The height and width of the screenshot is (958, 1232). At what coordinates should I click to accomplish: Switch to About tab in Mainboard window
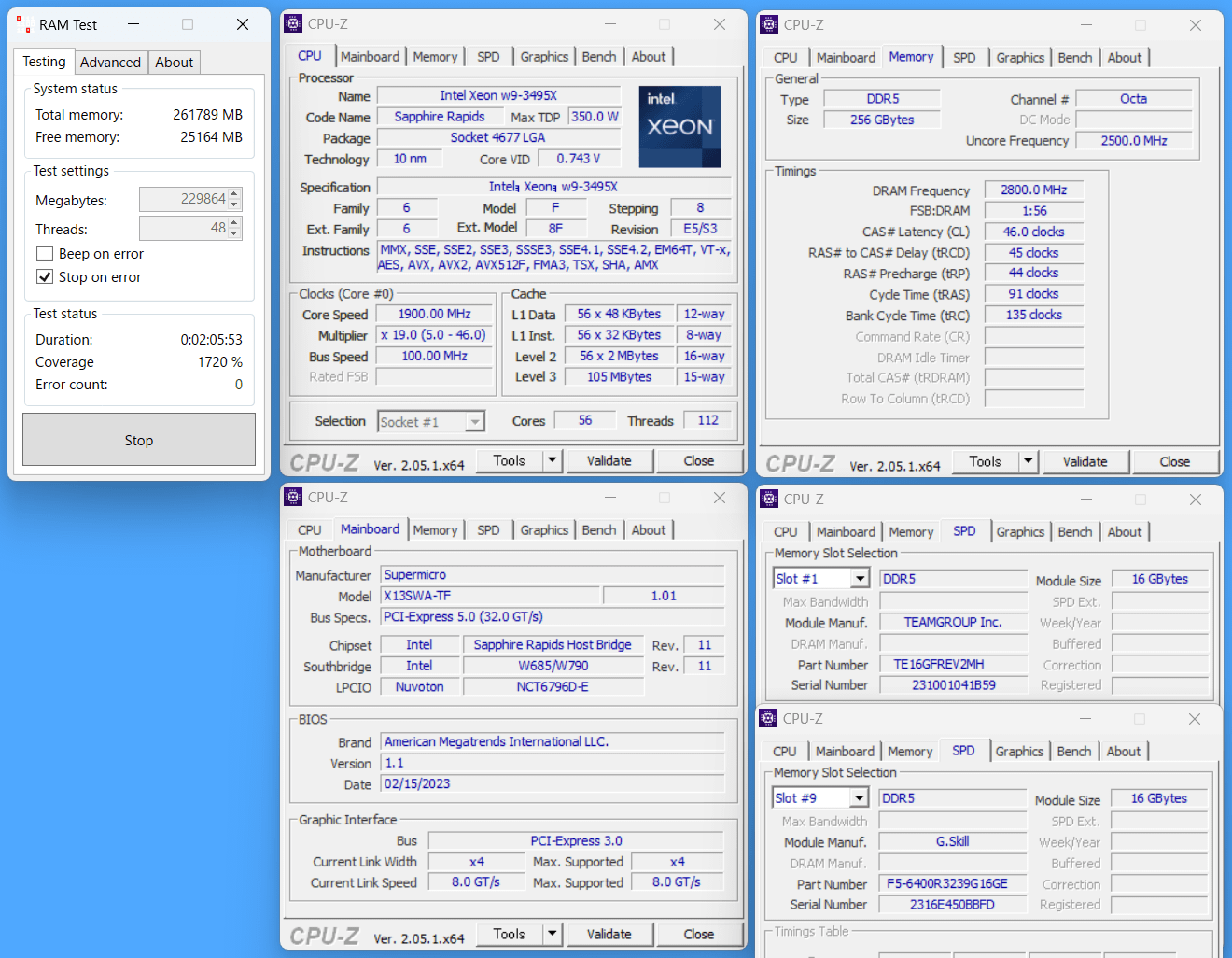(x=649, y=530)
